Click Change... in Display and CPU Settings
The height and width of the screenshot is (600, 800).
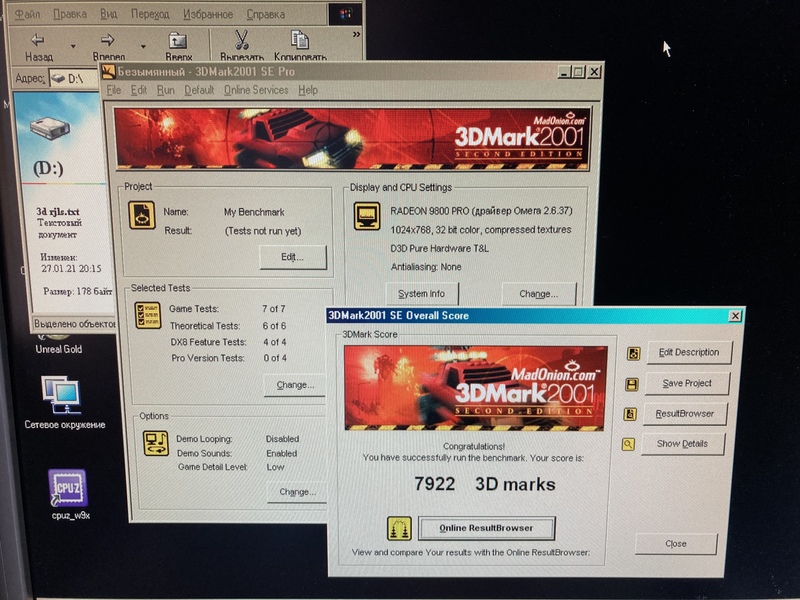click(x=539, y=294)
